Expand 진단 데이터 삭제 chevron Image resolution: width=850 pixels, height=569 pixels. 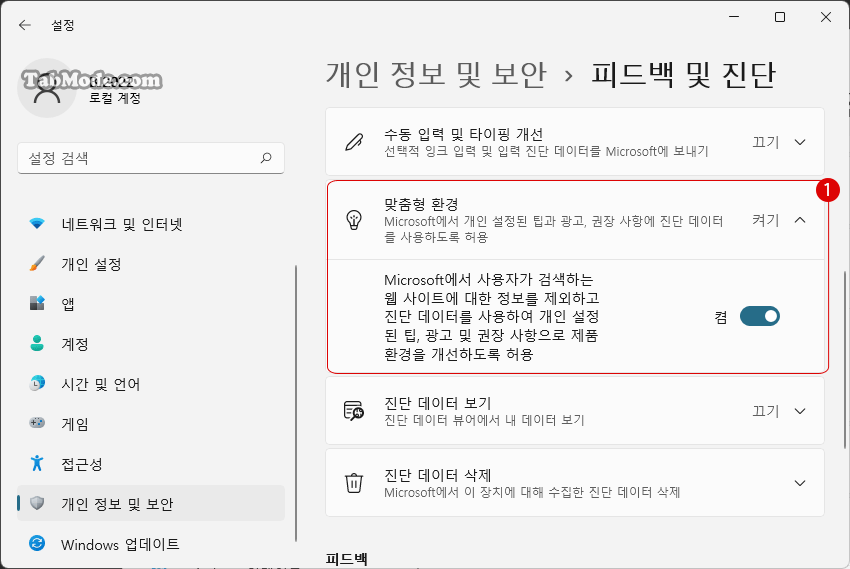click(800, 482)
